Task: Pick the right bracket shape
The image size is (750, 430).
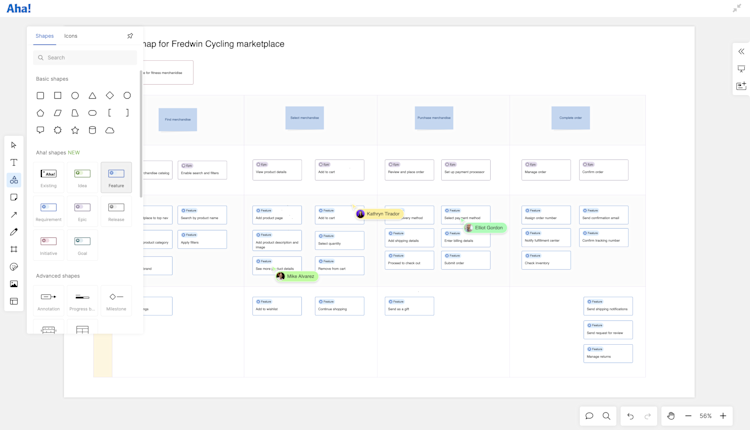Action: pyautogui.click(x=127, y=113)
